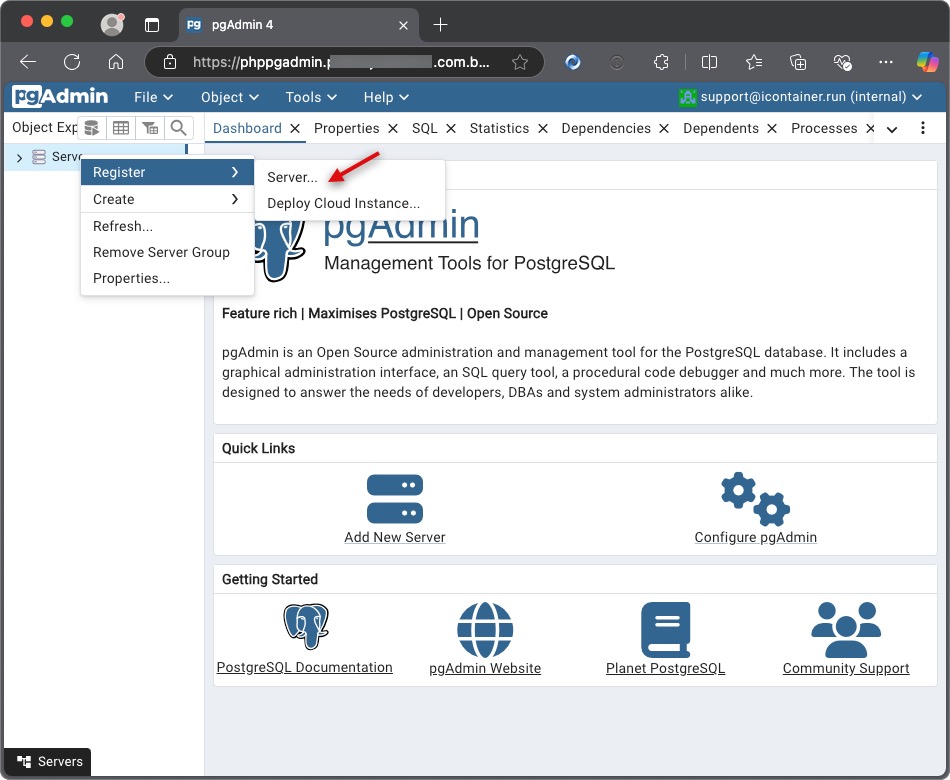Open the panel kebab options menu
This screenshot has height=780, width=950.
pos(923,128)
